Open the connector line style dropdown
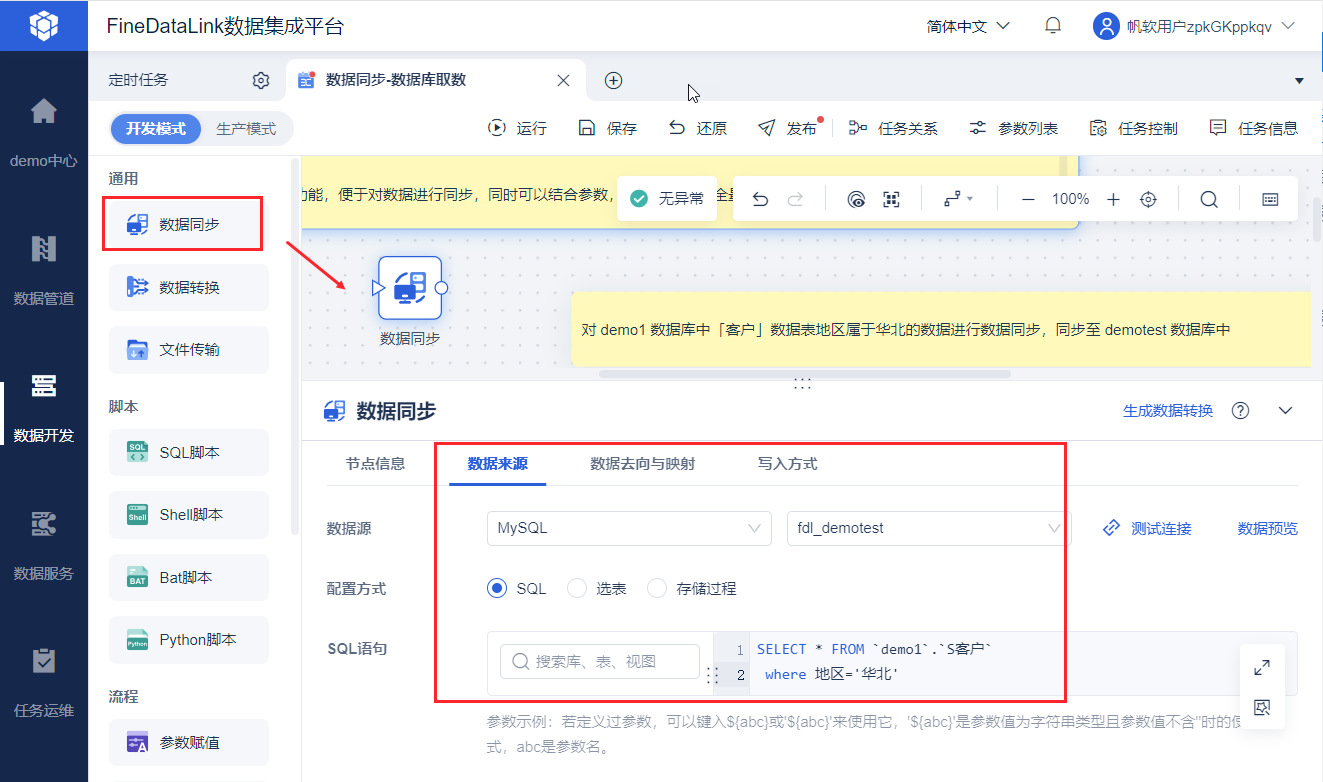 coord(958,199)
